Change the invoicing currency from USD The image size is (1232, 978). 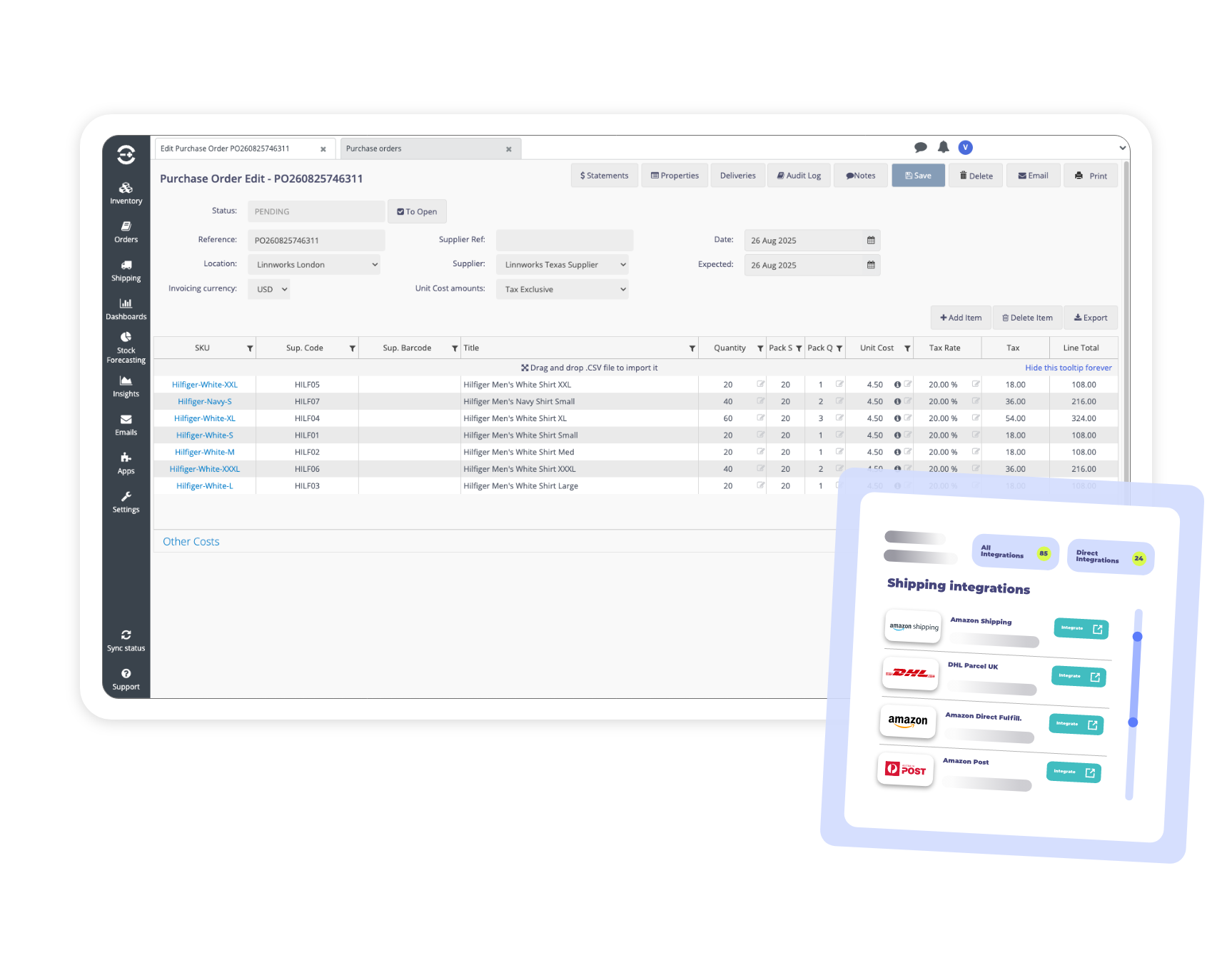point(269,289)
